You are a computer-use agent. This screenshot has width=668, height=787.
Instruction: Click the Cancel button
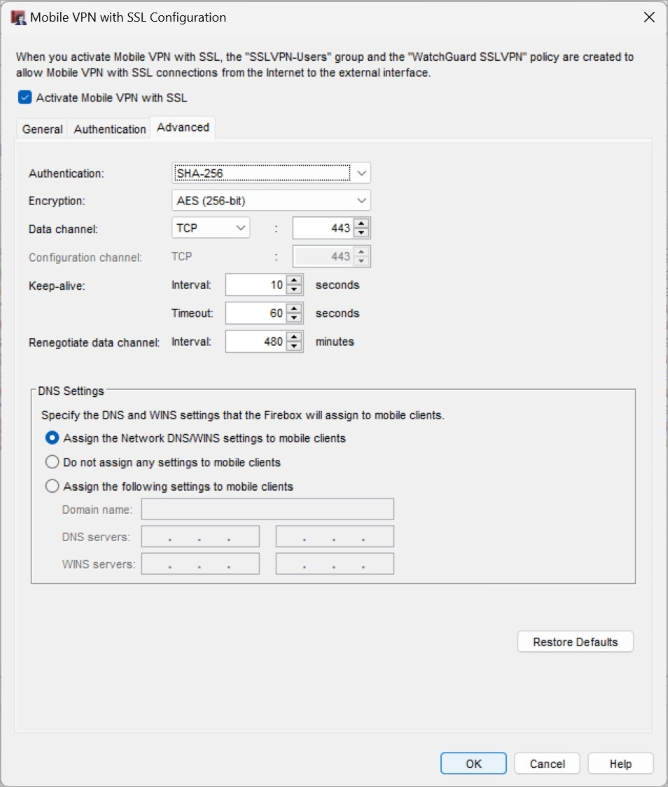[547, 764]
